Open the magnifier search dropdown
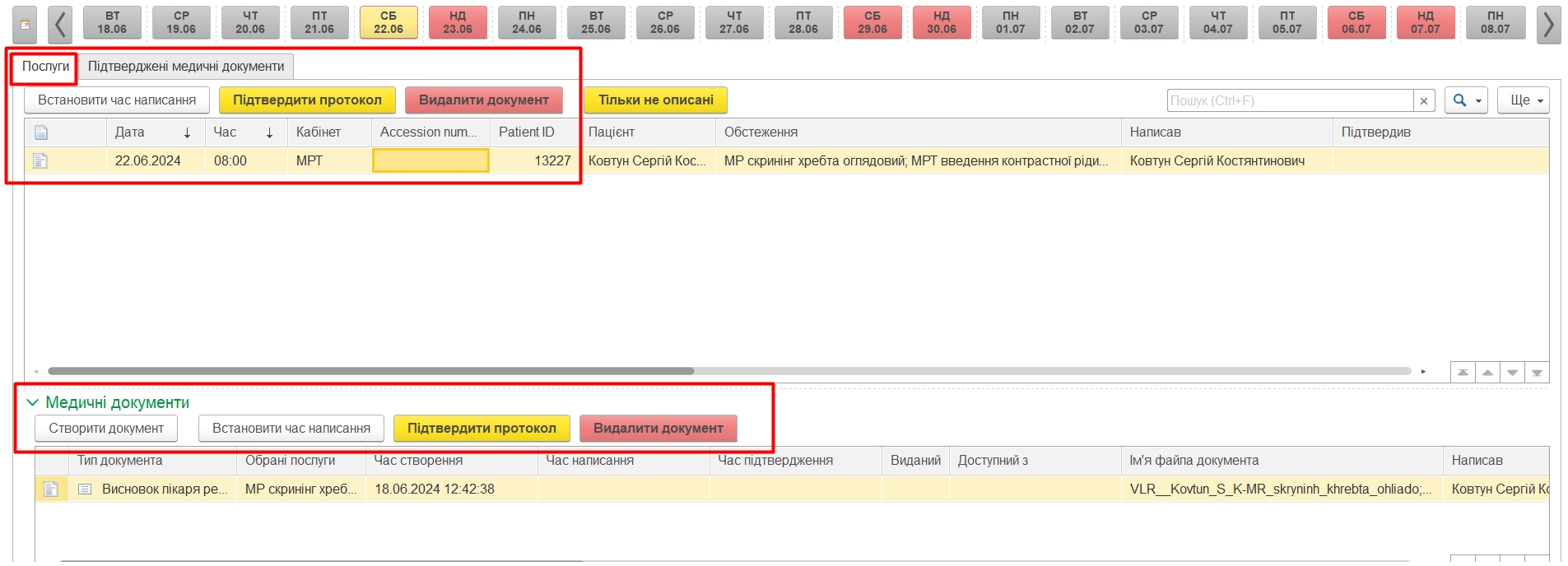 [x=1466, y=100]
